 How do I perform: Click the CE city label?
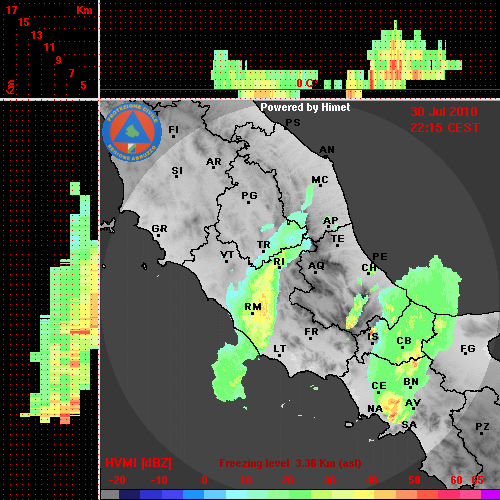pos(379,386)
